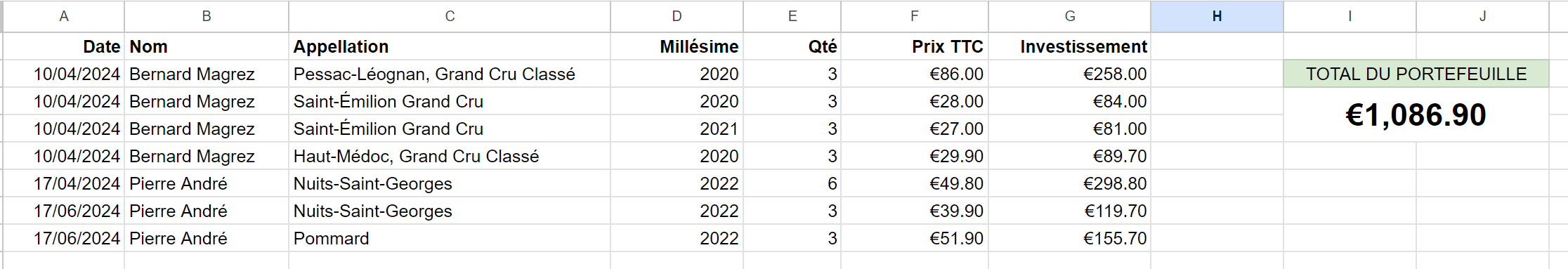Click the Date header cell
Viewport: 1568px width, 269px height.
pyautogui.click(x=64, y=46)
